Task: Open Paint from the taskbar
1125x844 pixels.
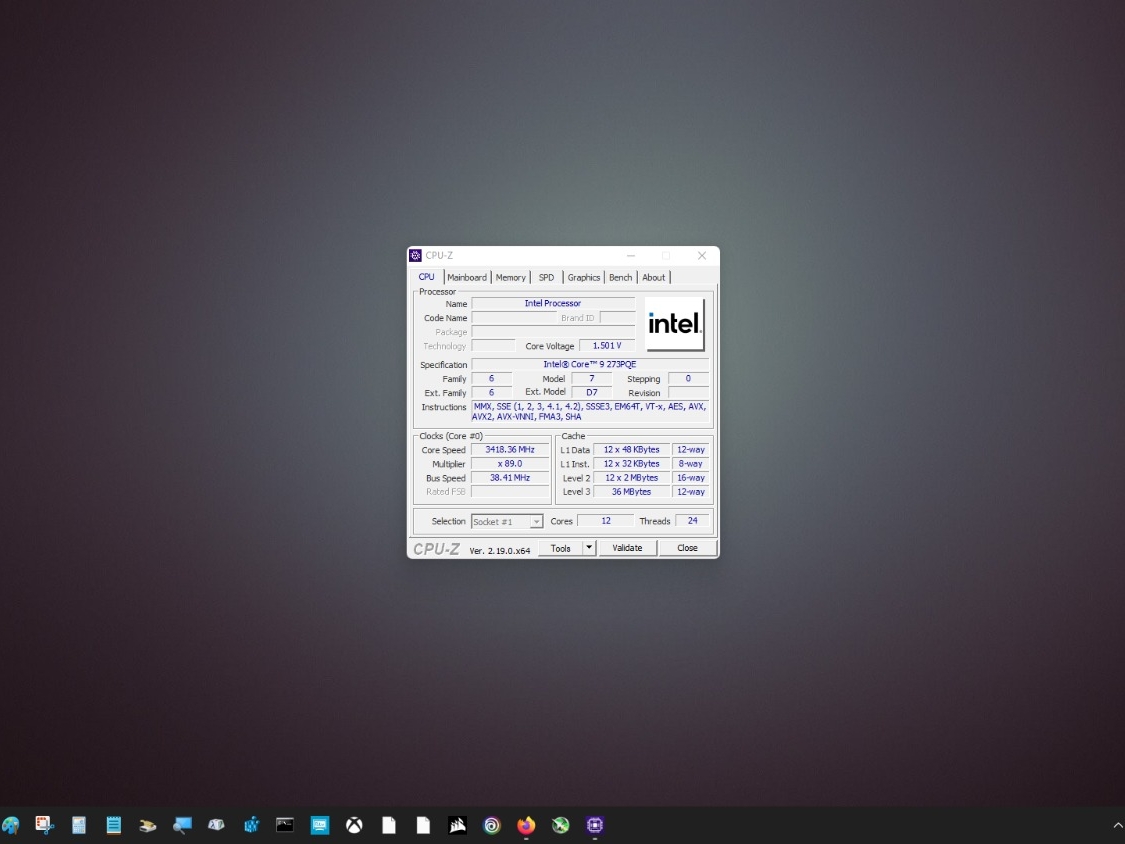Action: click(11, 825)
